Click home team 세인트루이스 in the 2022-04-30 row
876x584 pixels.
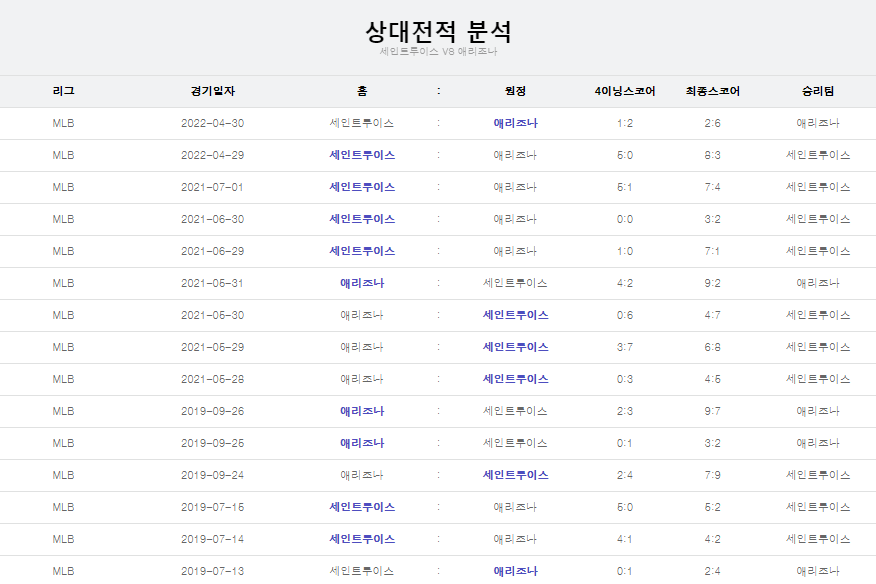click(x=362, y=124)
